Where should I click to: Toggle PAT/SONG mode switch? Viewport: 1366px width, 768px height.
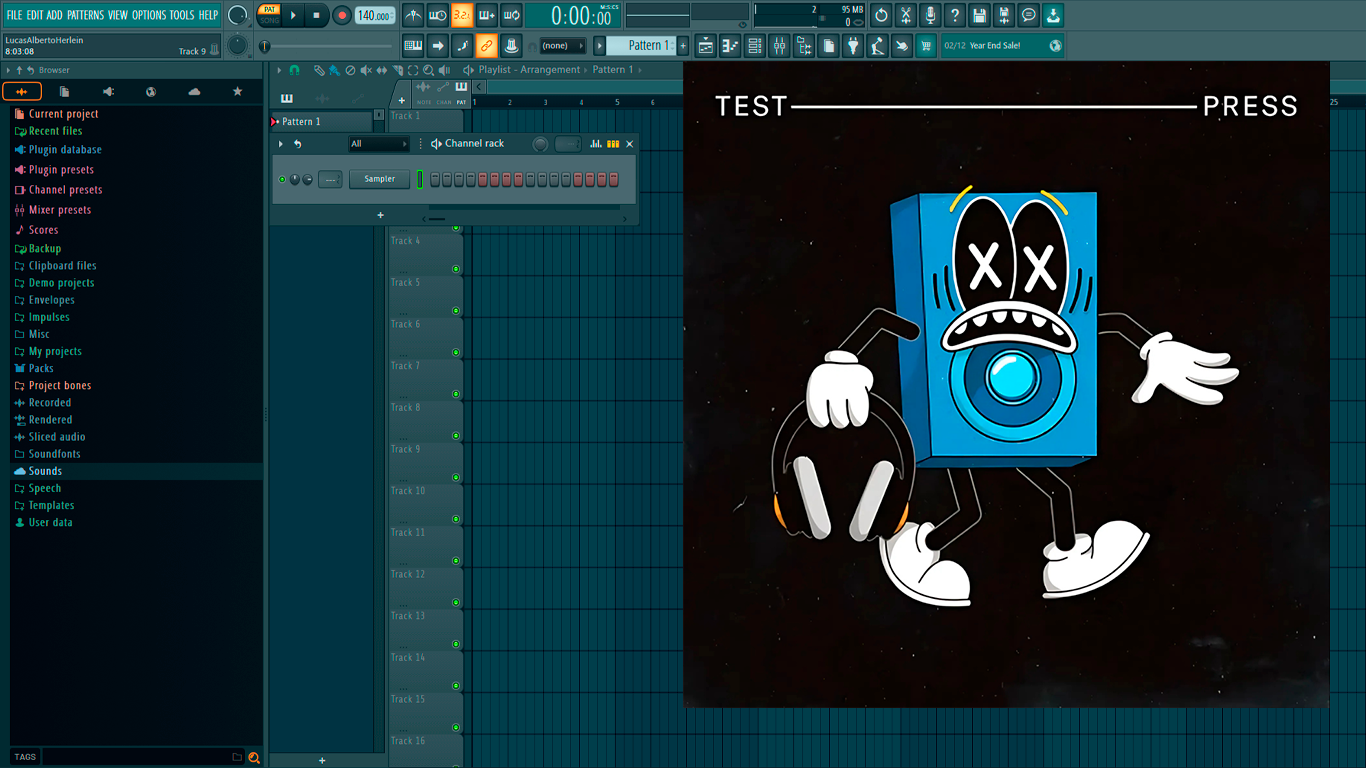269,15
